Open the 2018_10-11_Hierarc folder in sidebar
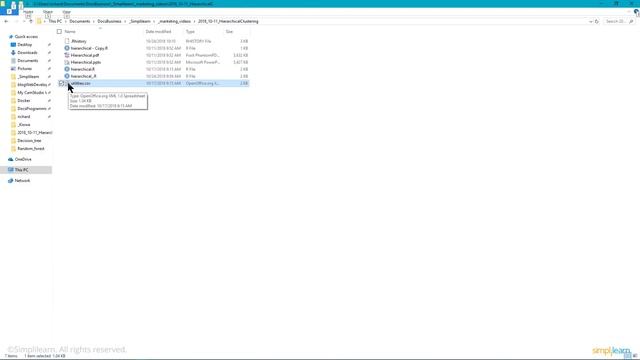640x360 pixels. [34, 133]
